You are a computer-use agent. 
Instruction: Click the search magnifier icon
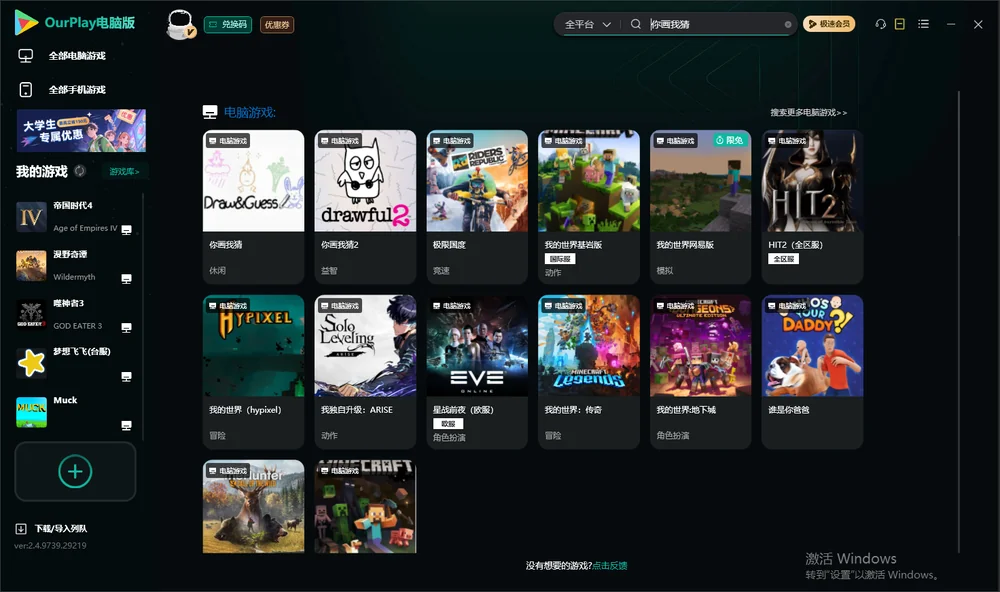636,24
